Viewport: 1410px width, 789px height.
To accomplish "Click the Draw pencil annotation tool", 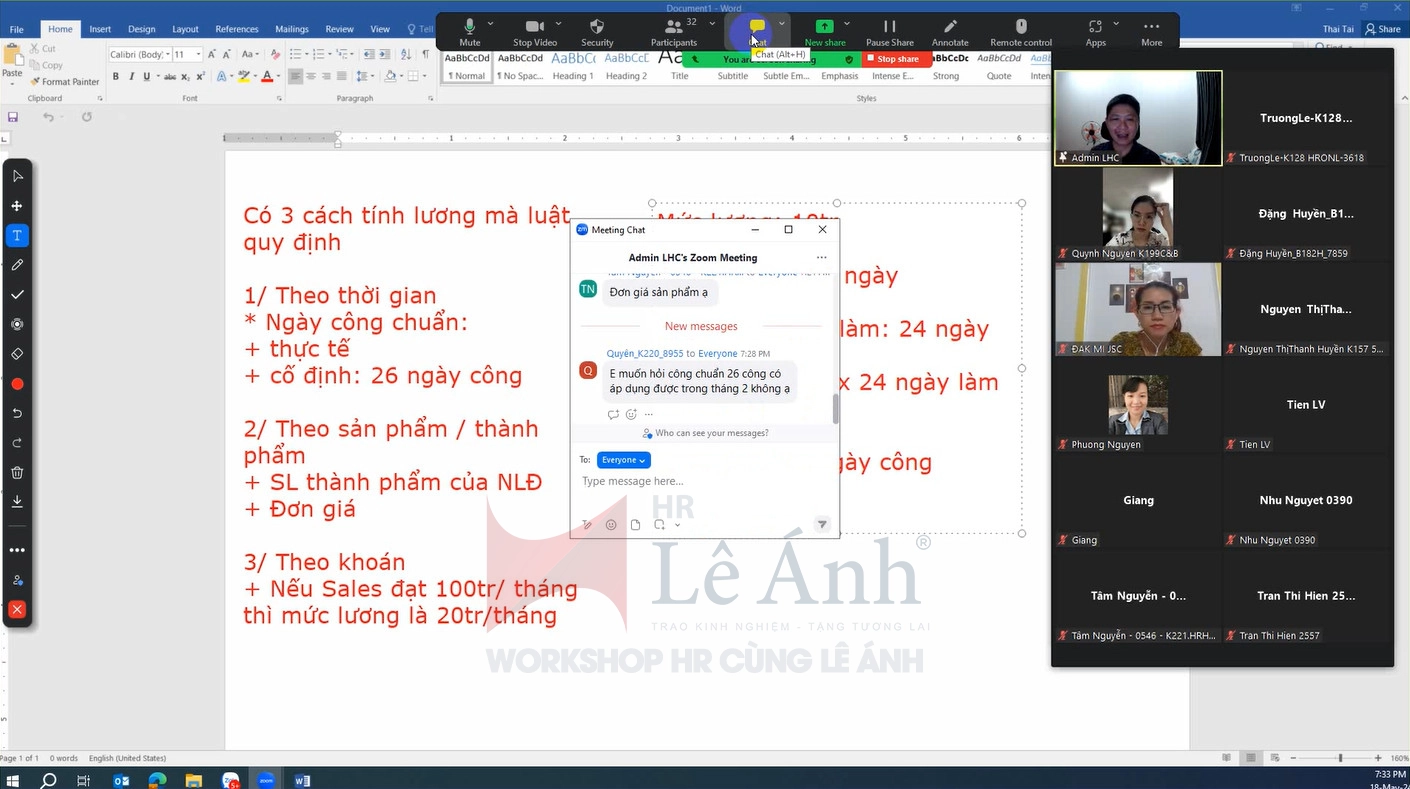I will (17, 265).
